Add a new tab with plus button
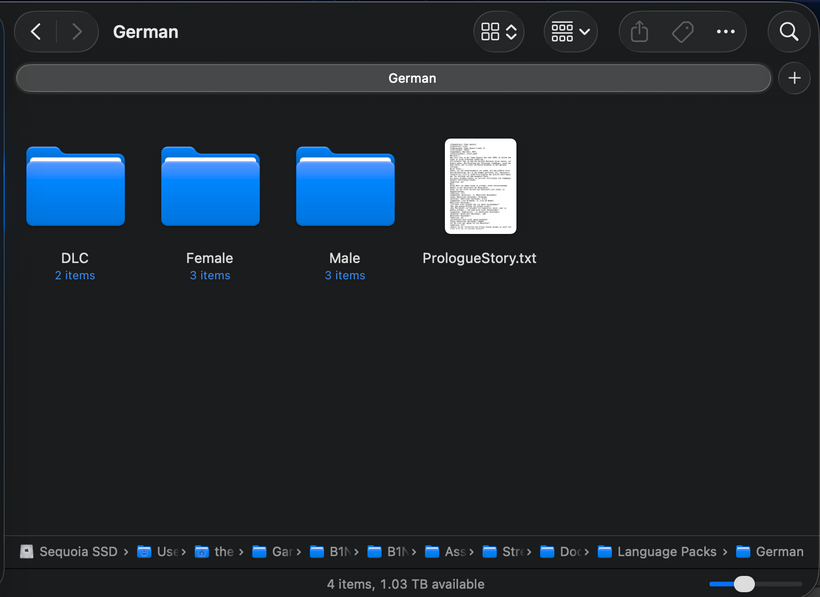 794,78
